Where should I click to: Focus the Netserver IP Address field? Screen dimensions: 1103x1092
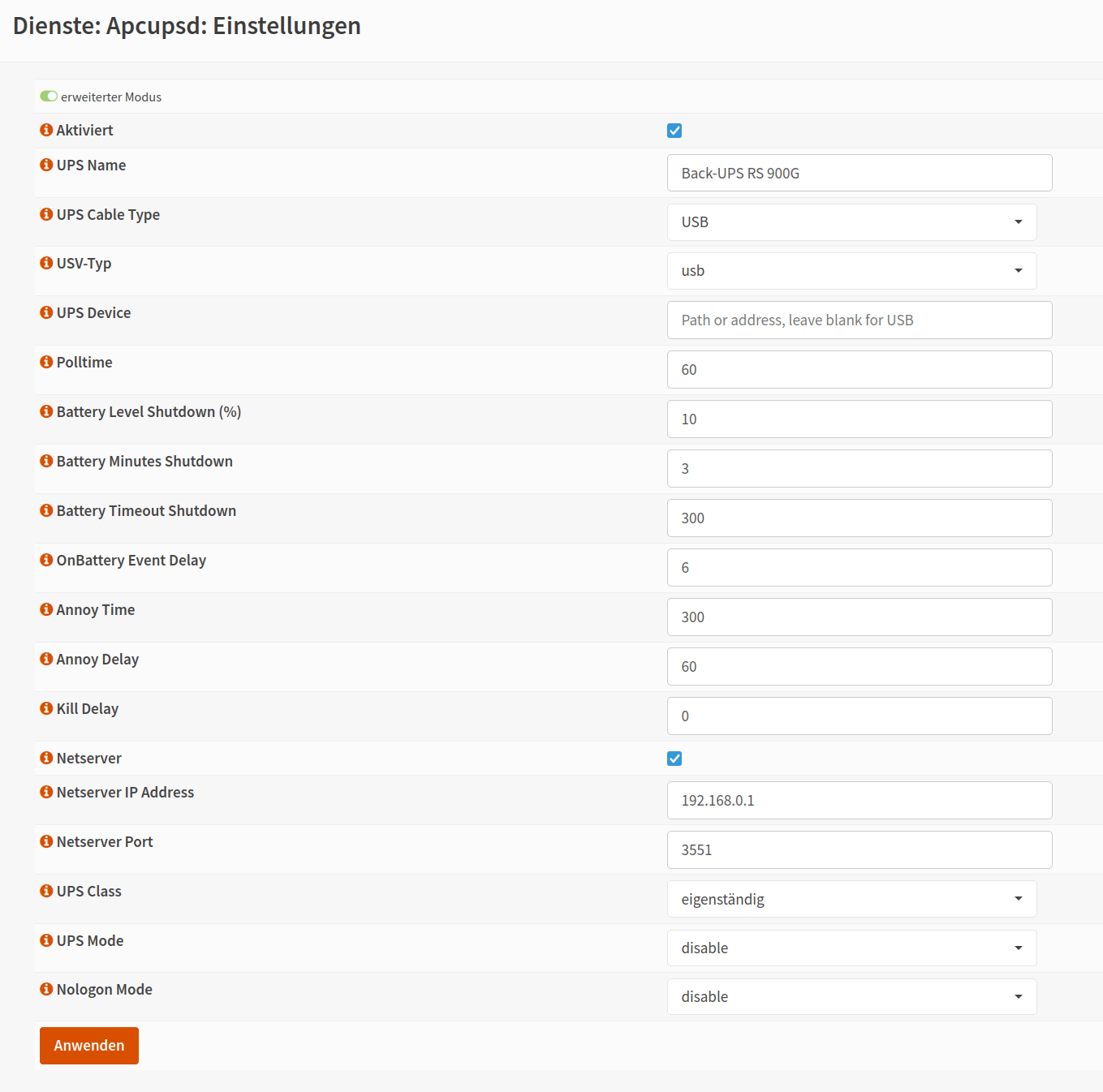click(860, 801)
